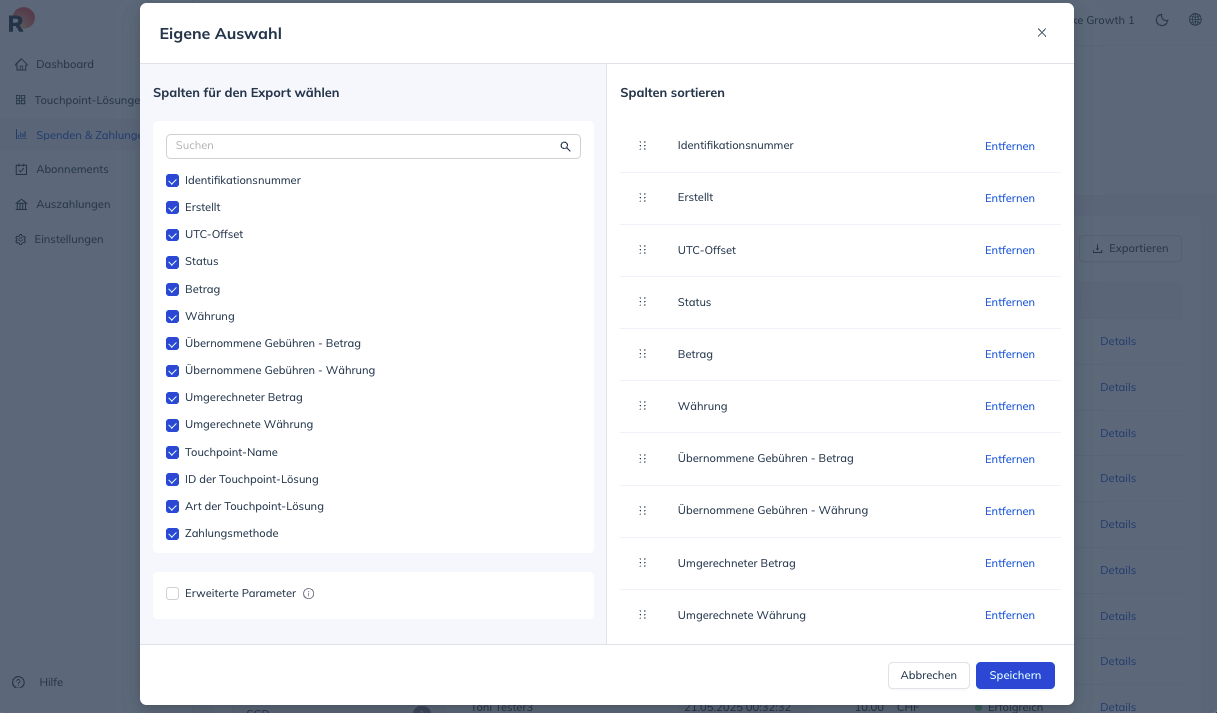Click Entfernen next to UTC-Offset
1217x713 pixels.
[1009, 250]
